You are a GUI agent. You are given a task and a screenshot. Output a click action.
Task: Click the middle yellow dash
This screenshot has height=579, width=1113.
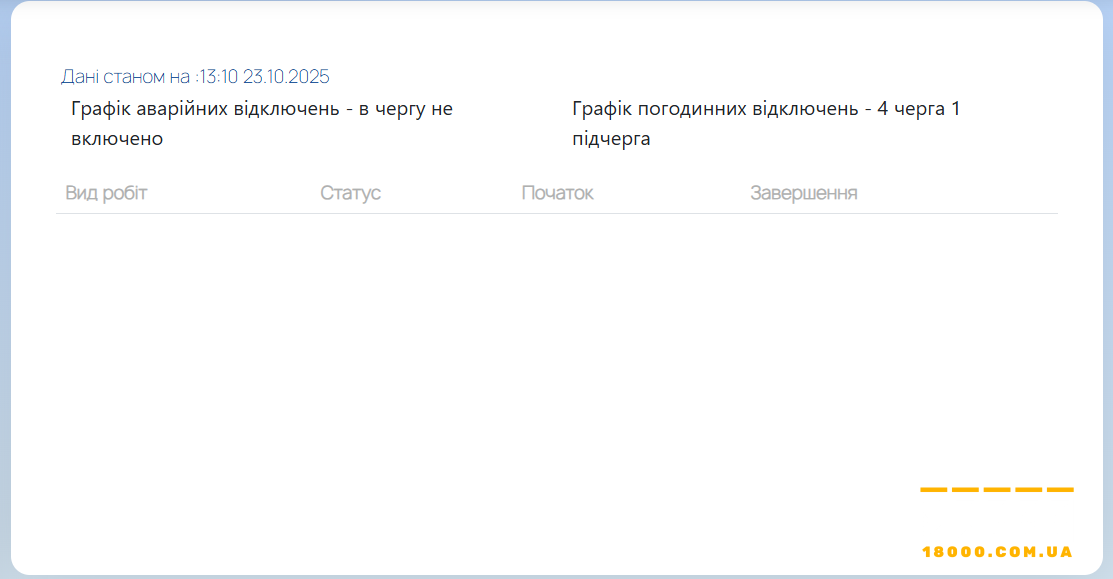pos(997,490)
